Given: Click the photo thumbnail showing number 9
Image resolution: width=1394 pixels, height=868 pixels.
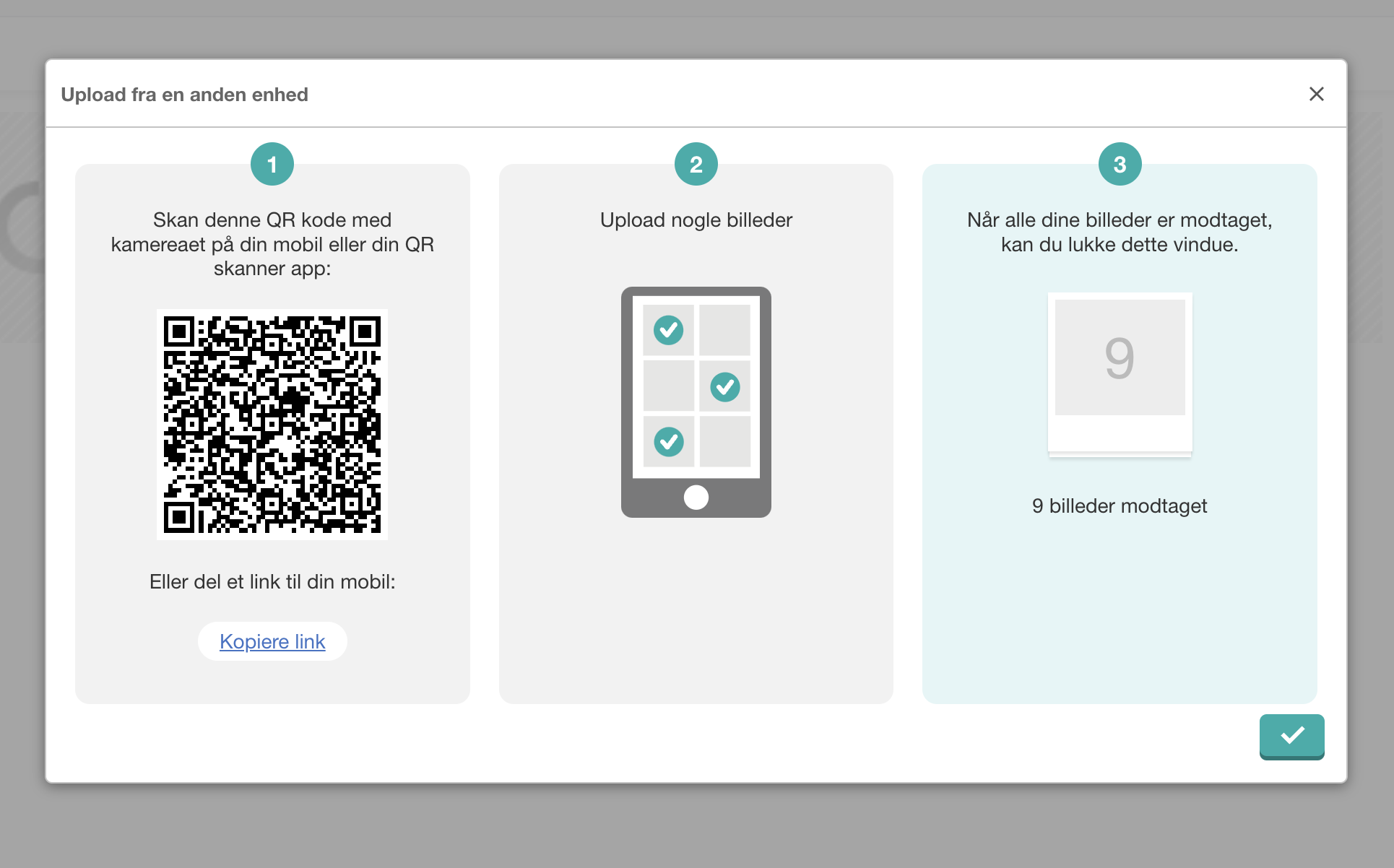Looking at the screenshot, I should 1120,358.
